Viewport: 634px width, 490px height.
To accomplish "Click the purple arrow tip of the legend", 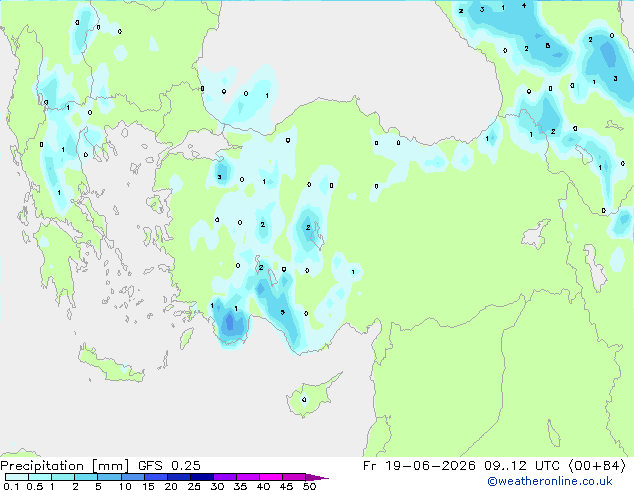I will [x=317, y=477].
